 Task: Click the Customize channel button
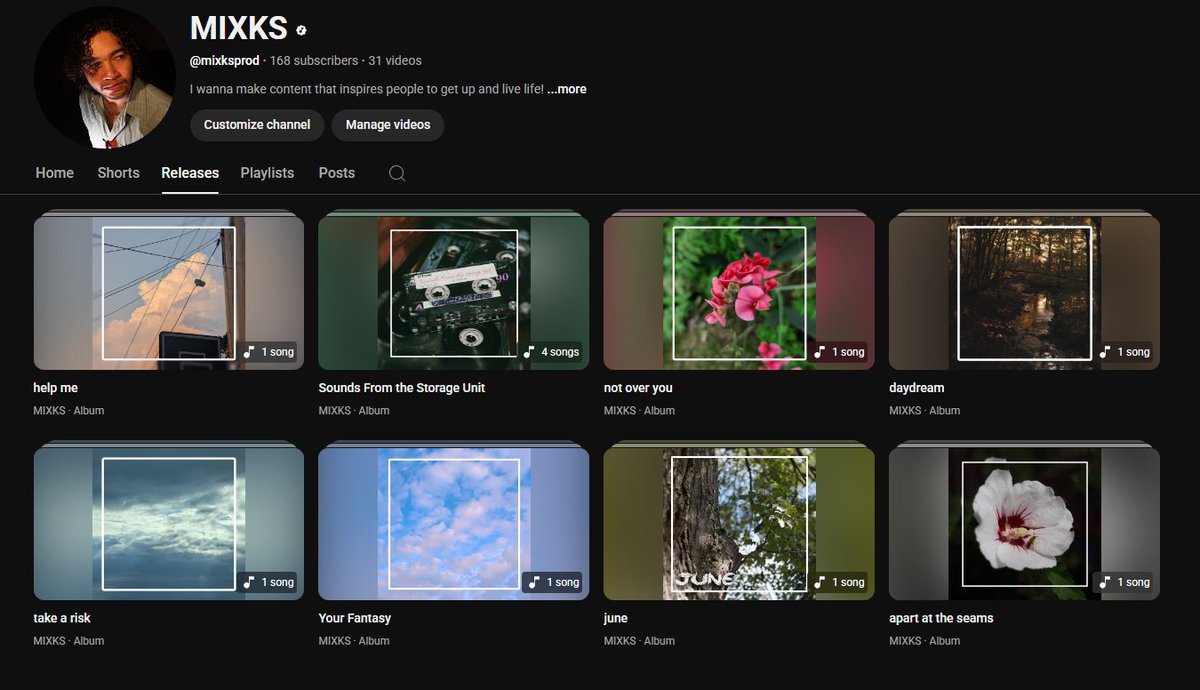pyautogui.click(x=257, y=125)
